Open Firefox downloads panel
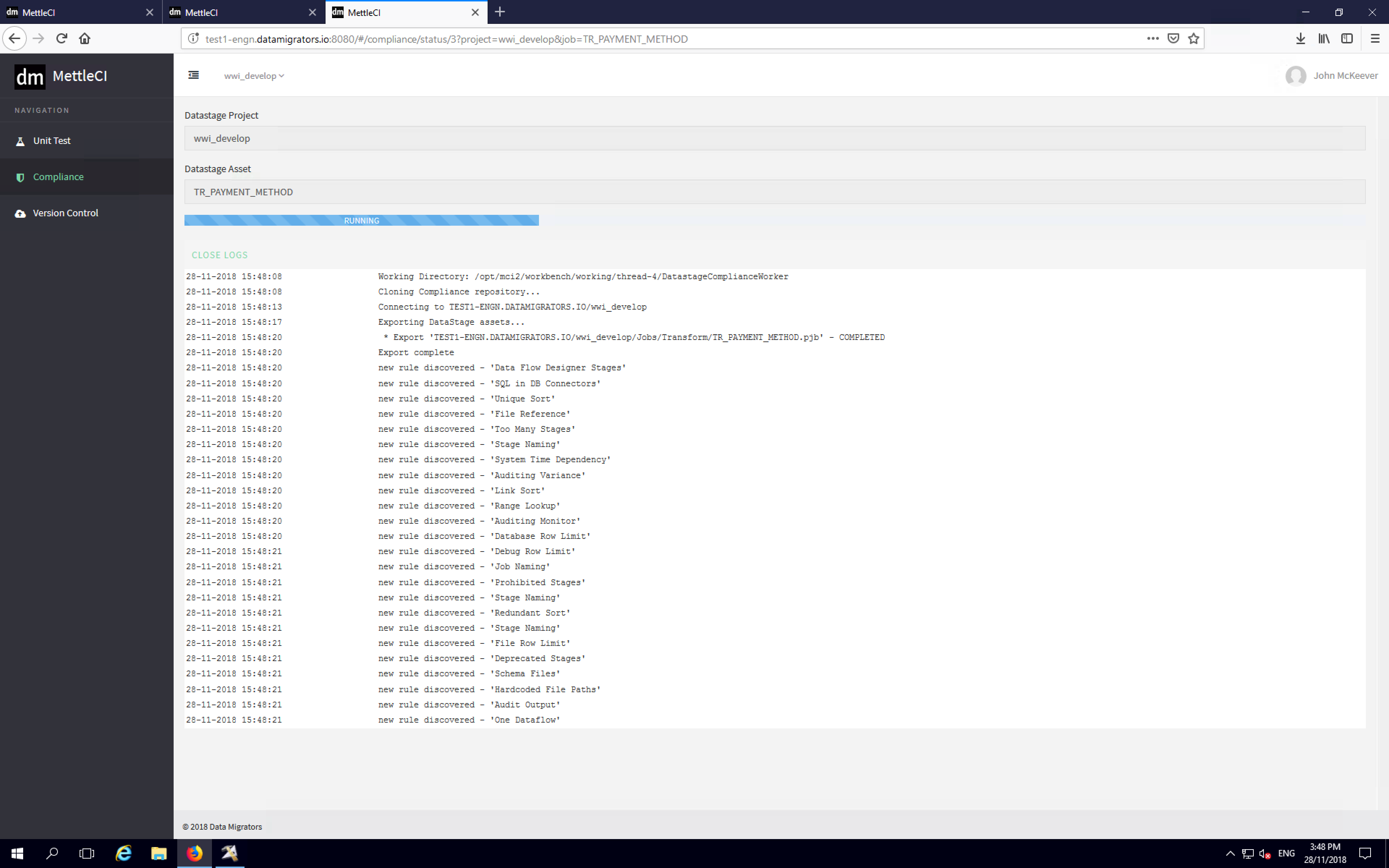This screenshot has height=868, width=1389. 1301,38
